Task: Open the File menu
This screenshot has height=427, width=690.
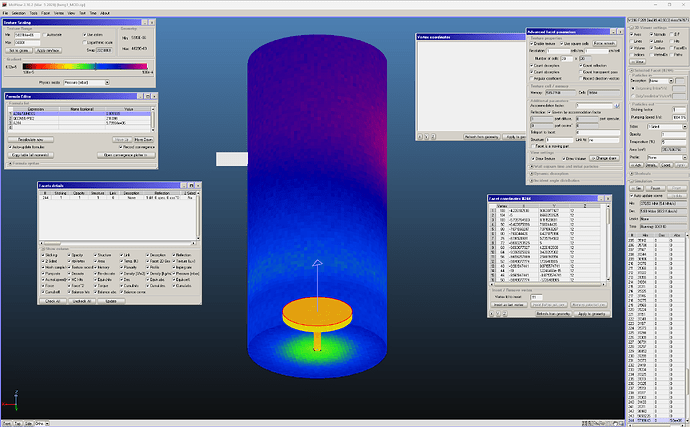Action: (x=5, y=13)
